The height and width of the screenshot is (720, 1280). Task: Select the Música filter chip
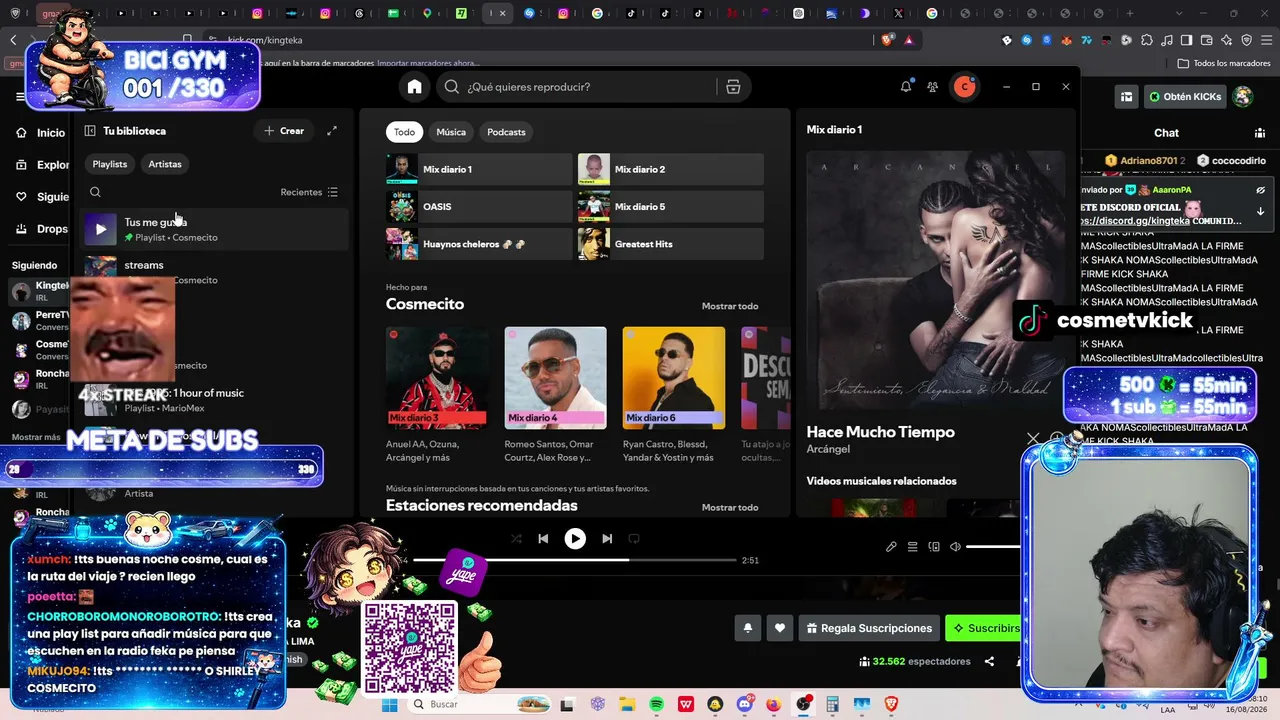451,132
